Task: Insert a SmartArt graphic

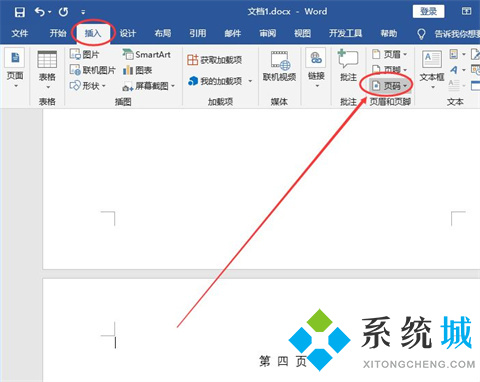Action: coord(146,54)
